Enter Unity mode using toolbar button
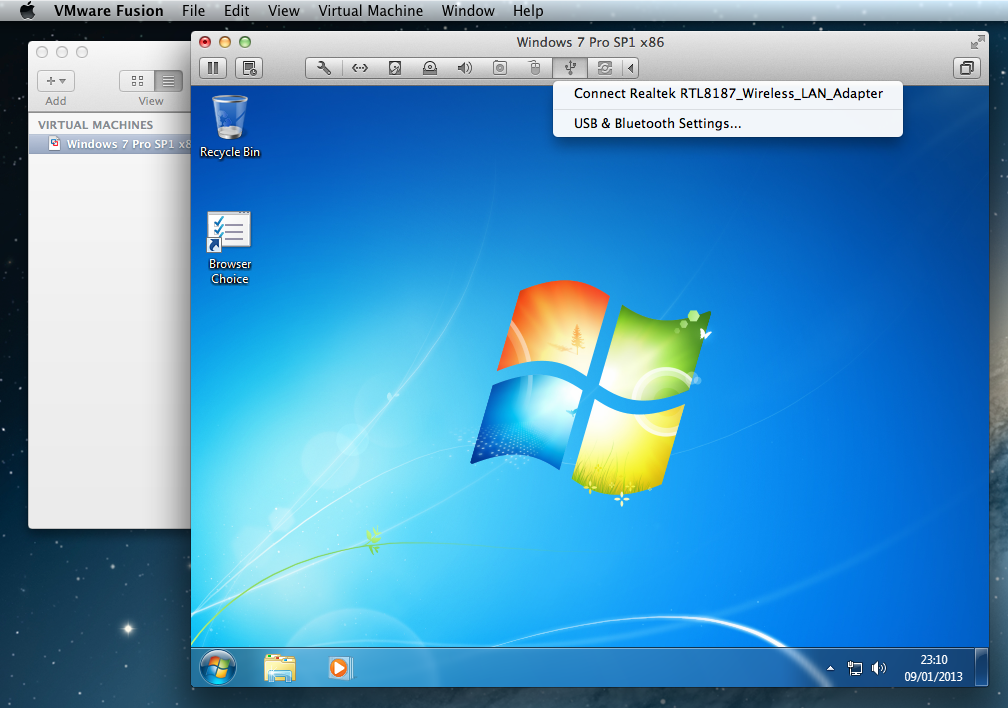Screen dimensions: 1008x708 pos(967,68)
